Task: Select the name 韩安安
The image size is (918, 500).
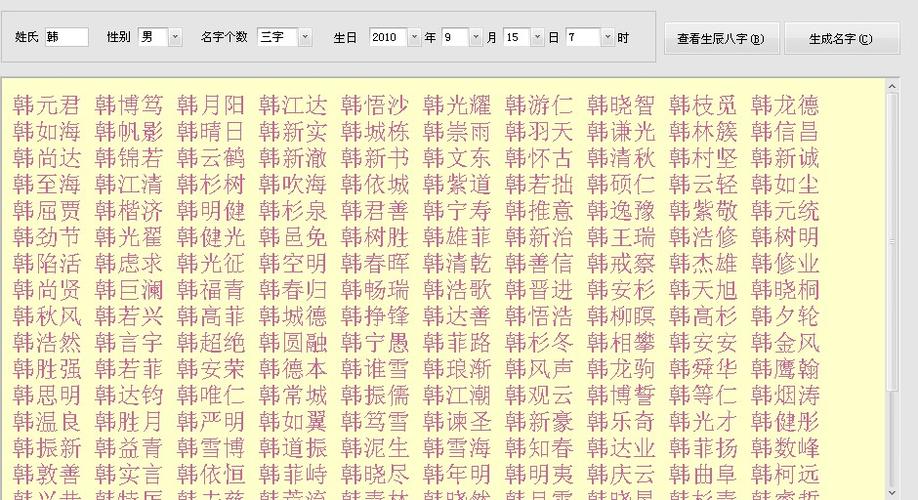Action: point(703,343)
